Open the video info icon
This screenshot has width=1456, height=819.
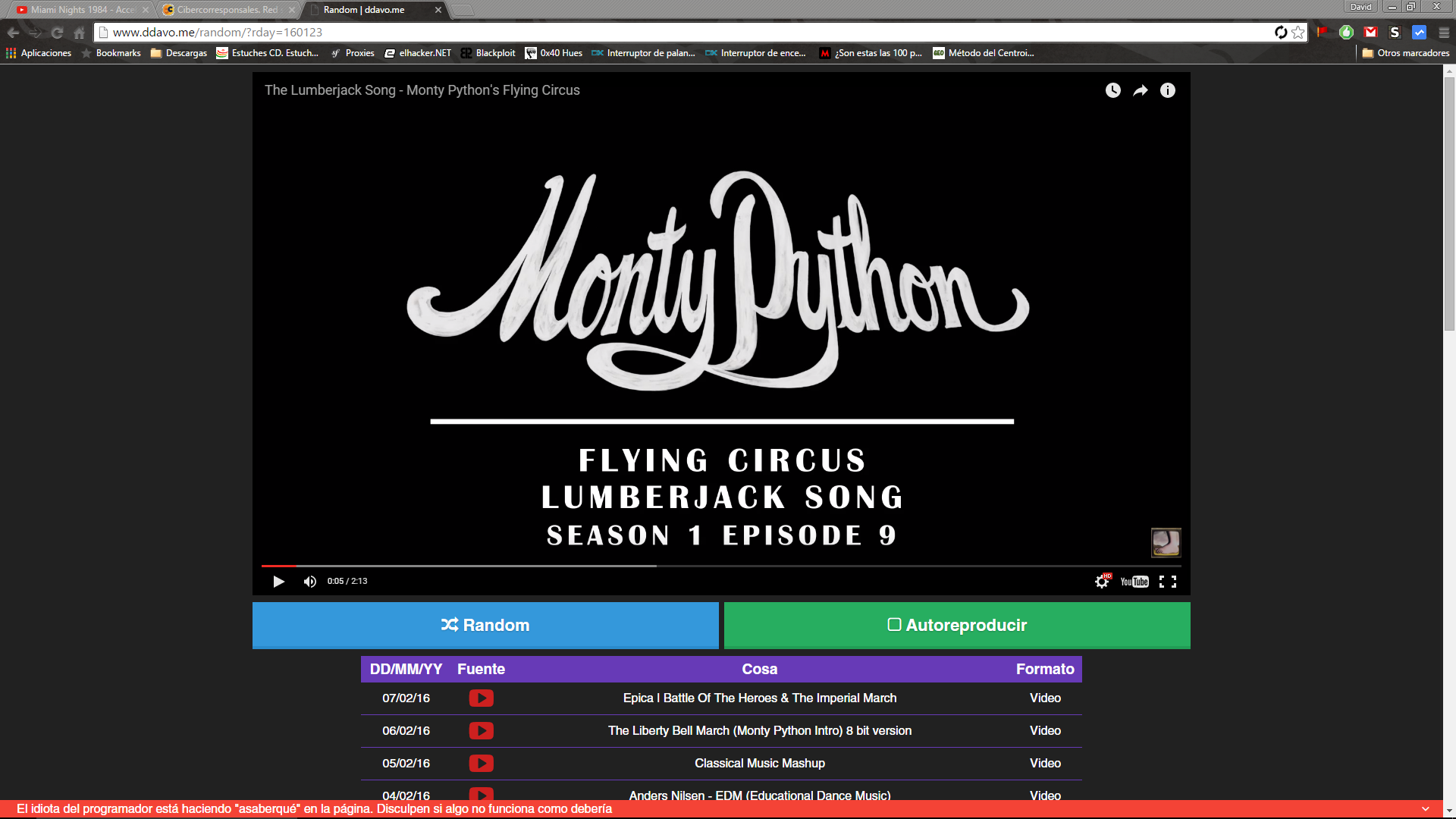[1168, 90]
